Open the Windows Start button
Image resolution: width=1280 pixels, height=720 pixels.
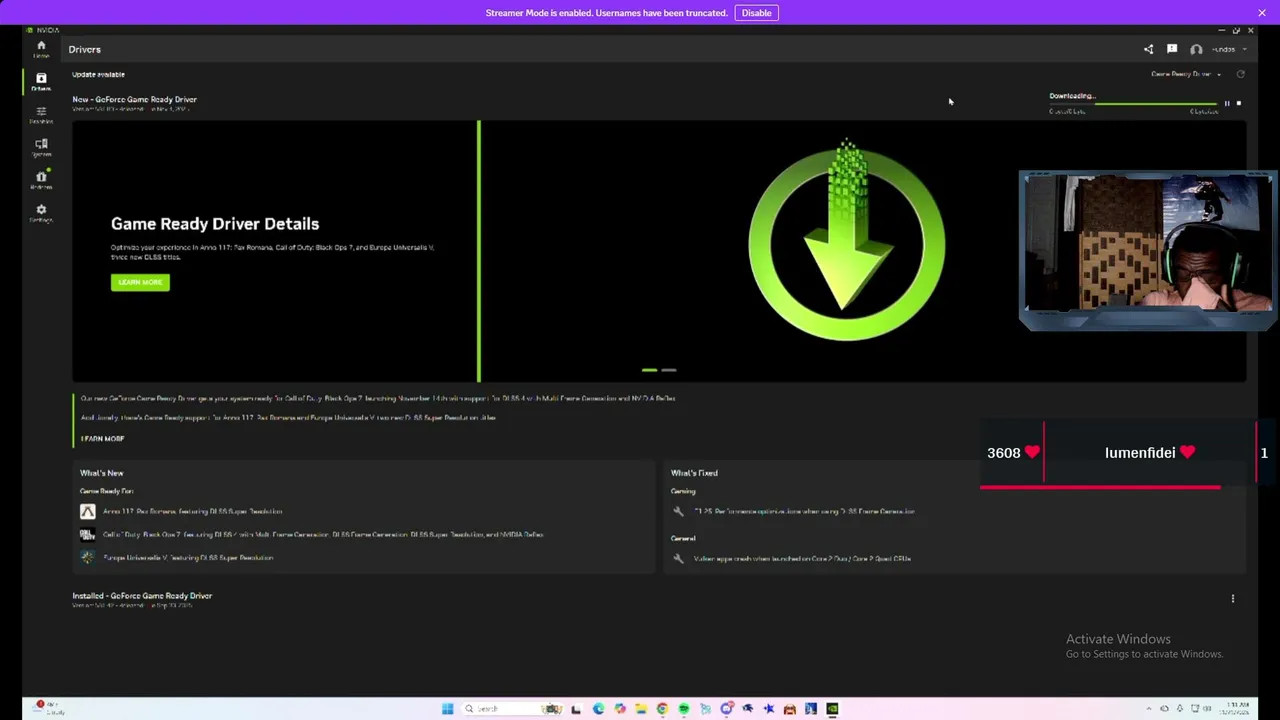[447, 709]
